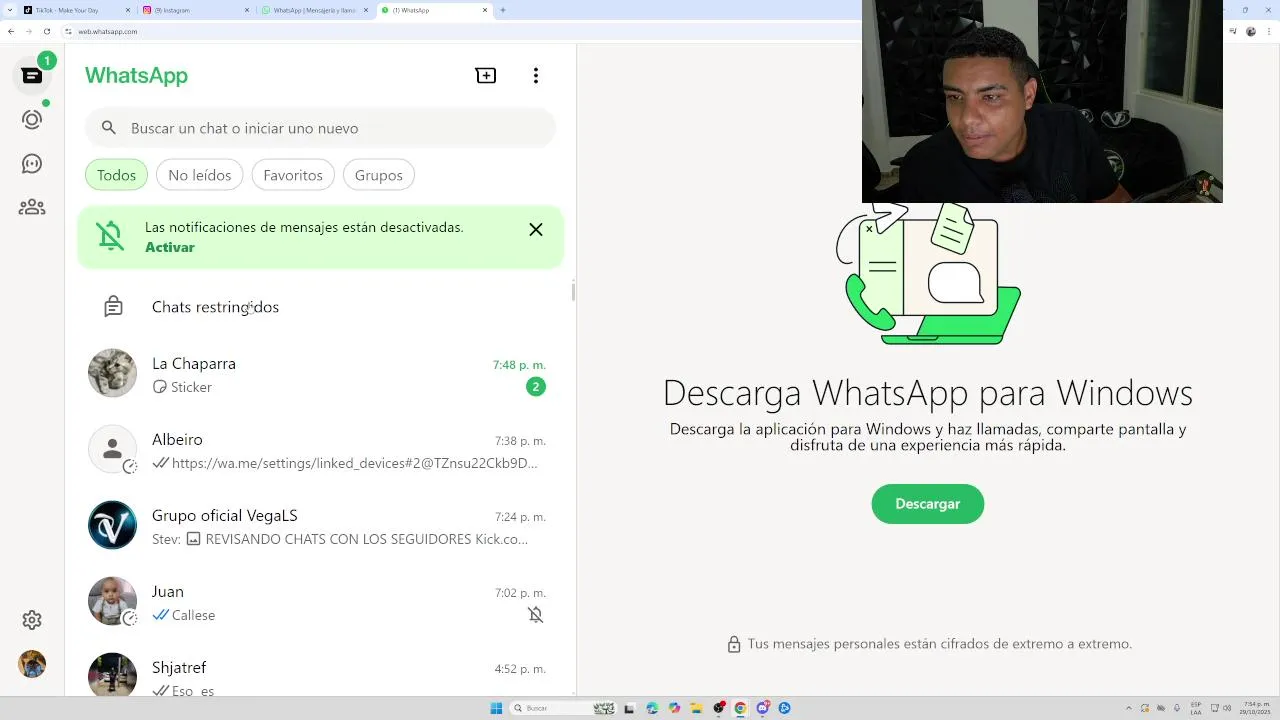Viewport: 1280px width, 720px height.
Task: Close the Instagram browser tab
Action: pos(247,10)
